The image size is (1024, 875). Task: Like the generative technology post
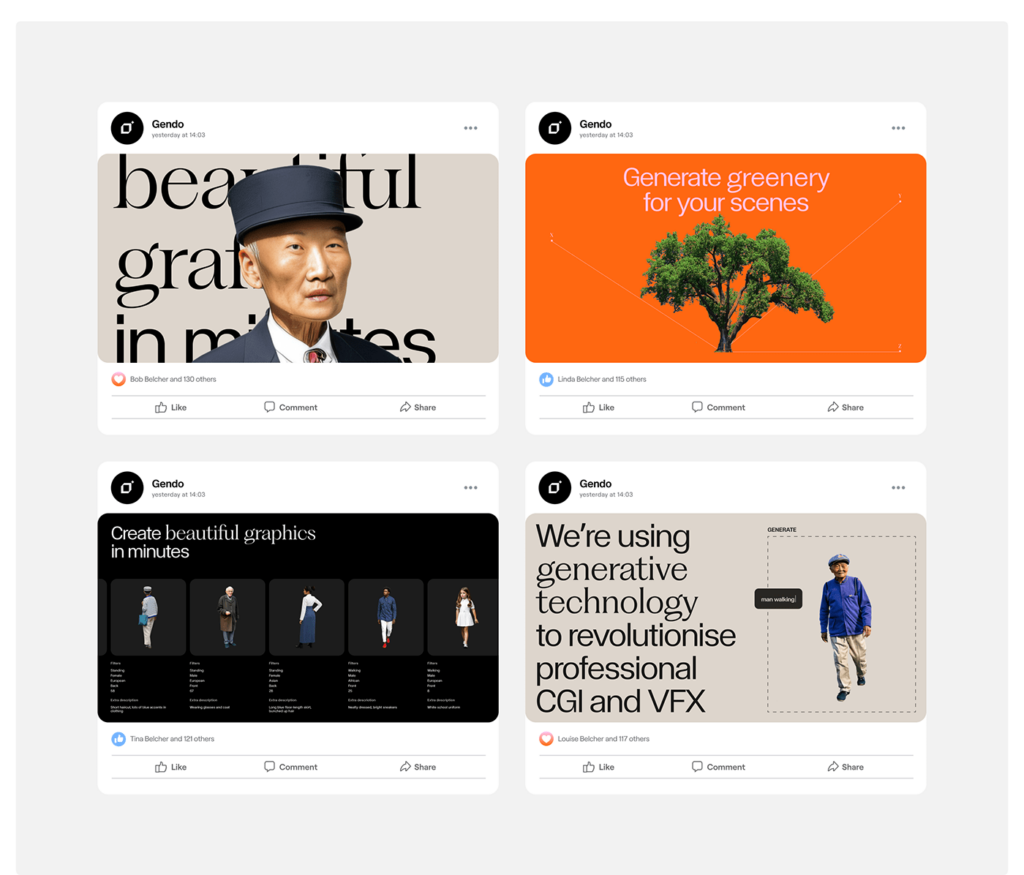[598, 767]
